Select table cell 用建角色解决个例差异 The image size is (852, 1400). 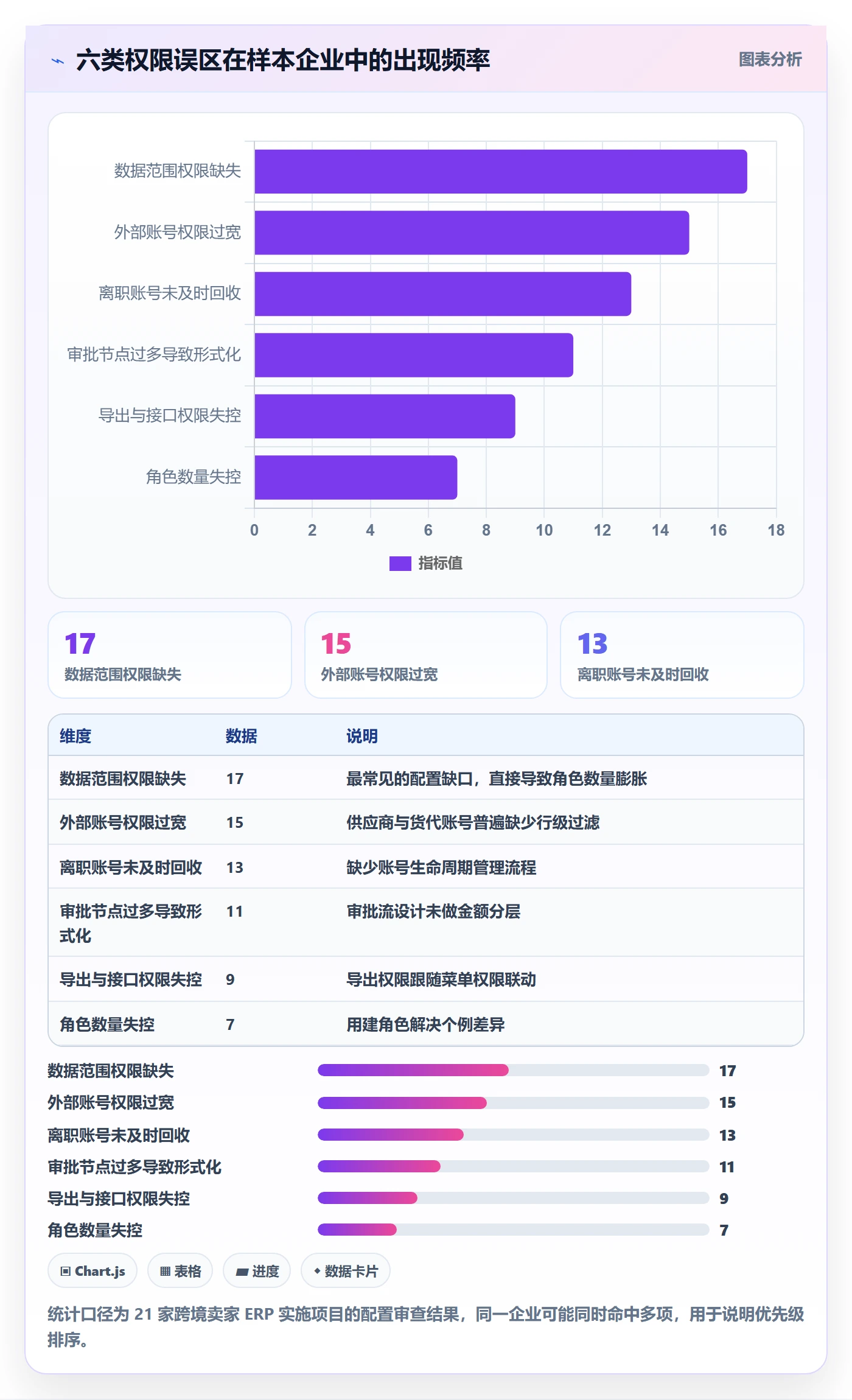(x=425, y=1025)
